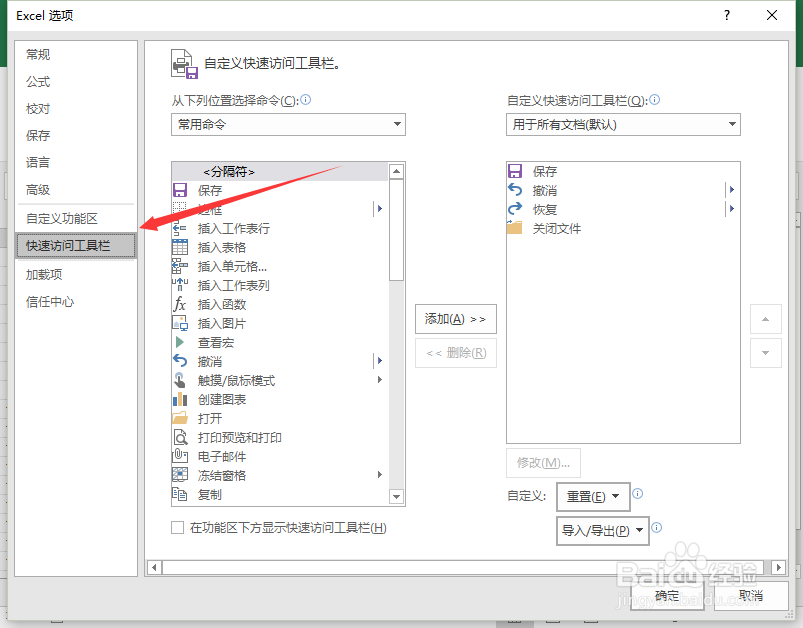Click the 取消 button
The height and width of the screenshot is (628, 803).
coord(751,596)
